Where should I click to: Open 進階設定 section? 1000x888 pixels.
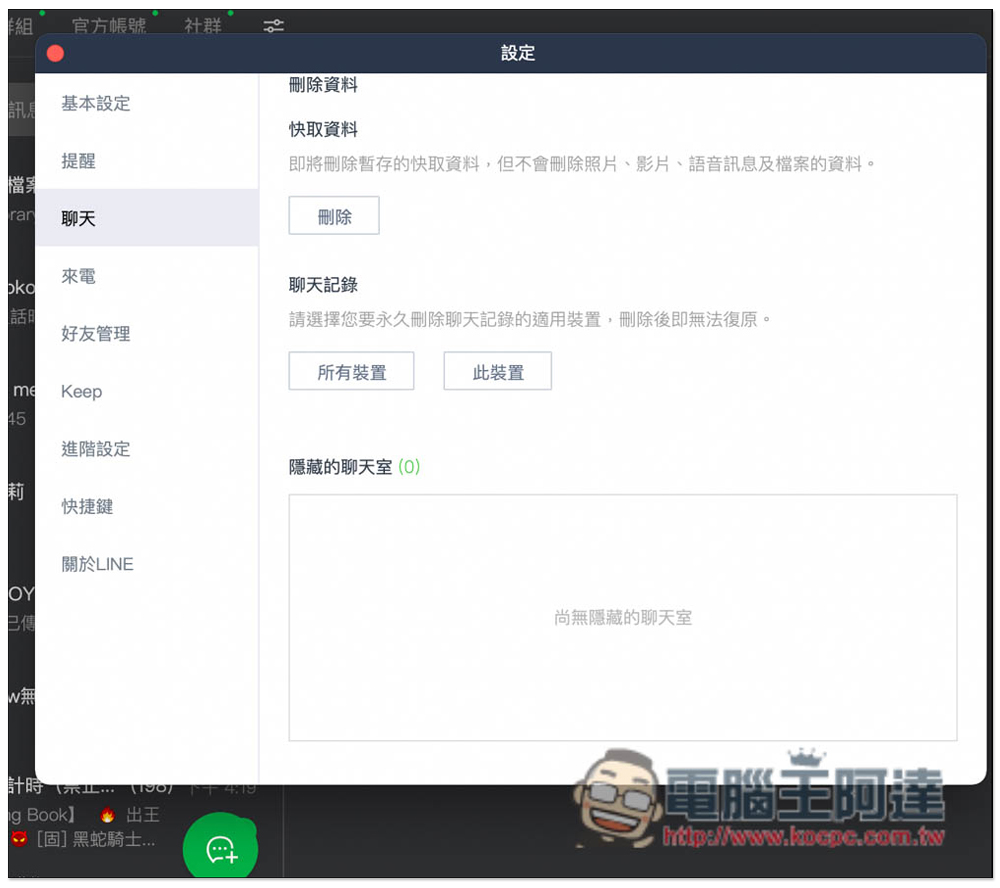(x=96, y=449)
